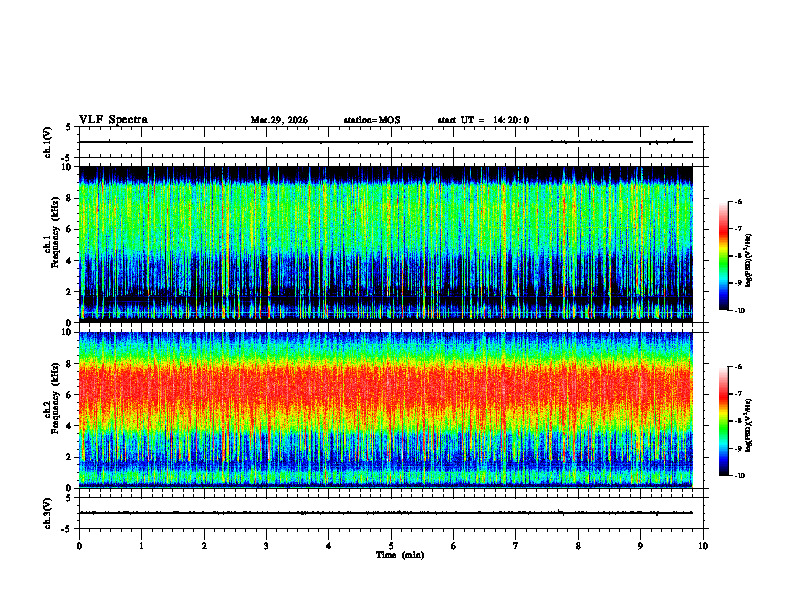Click the "start UT = 14:20:0" header text
This screenshot has width=792, height=612.
[x=483, y=120]
